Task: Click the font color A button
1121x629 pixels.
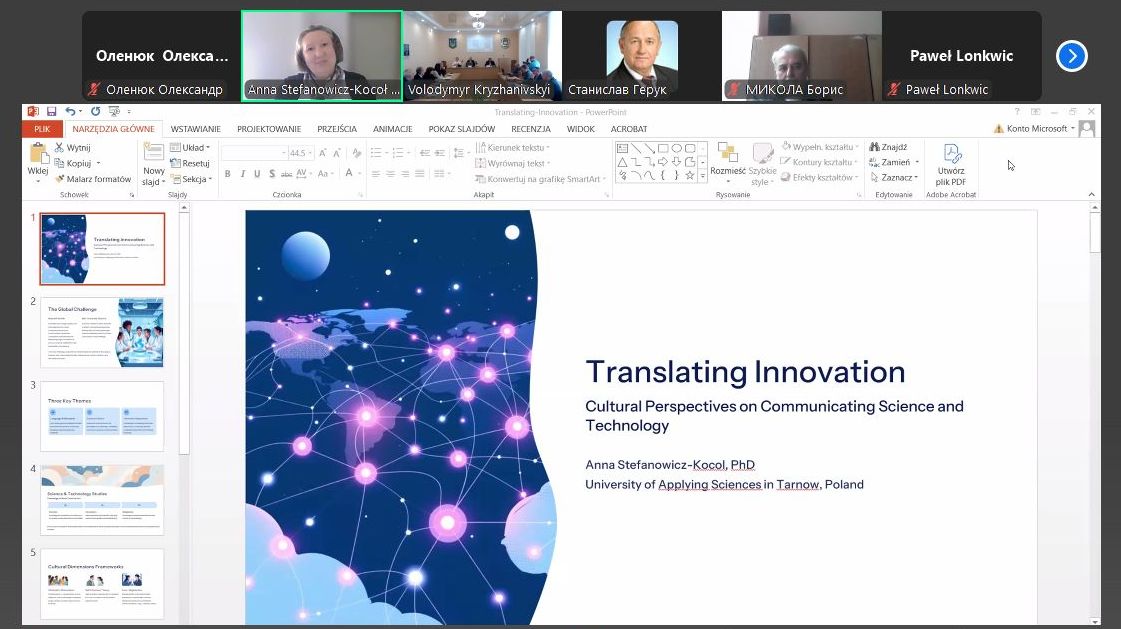Action: (349, 174)
